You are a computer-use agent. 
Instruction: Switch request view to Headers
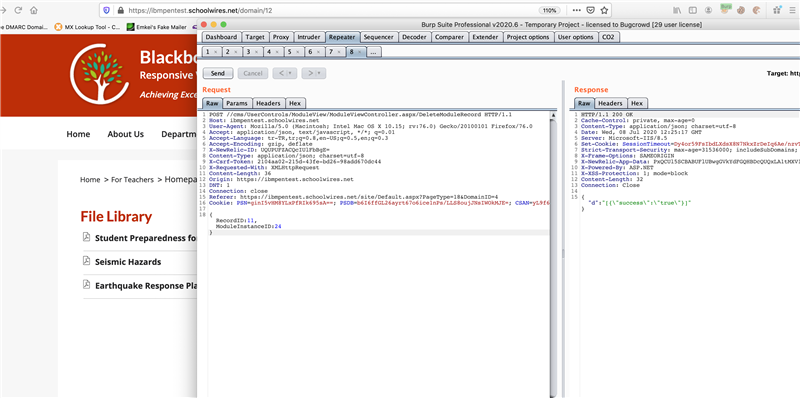pyautogui.click(x=268, y=103)
